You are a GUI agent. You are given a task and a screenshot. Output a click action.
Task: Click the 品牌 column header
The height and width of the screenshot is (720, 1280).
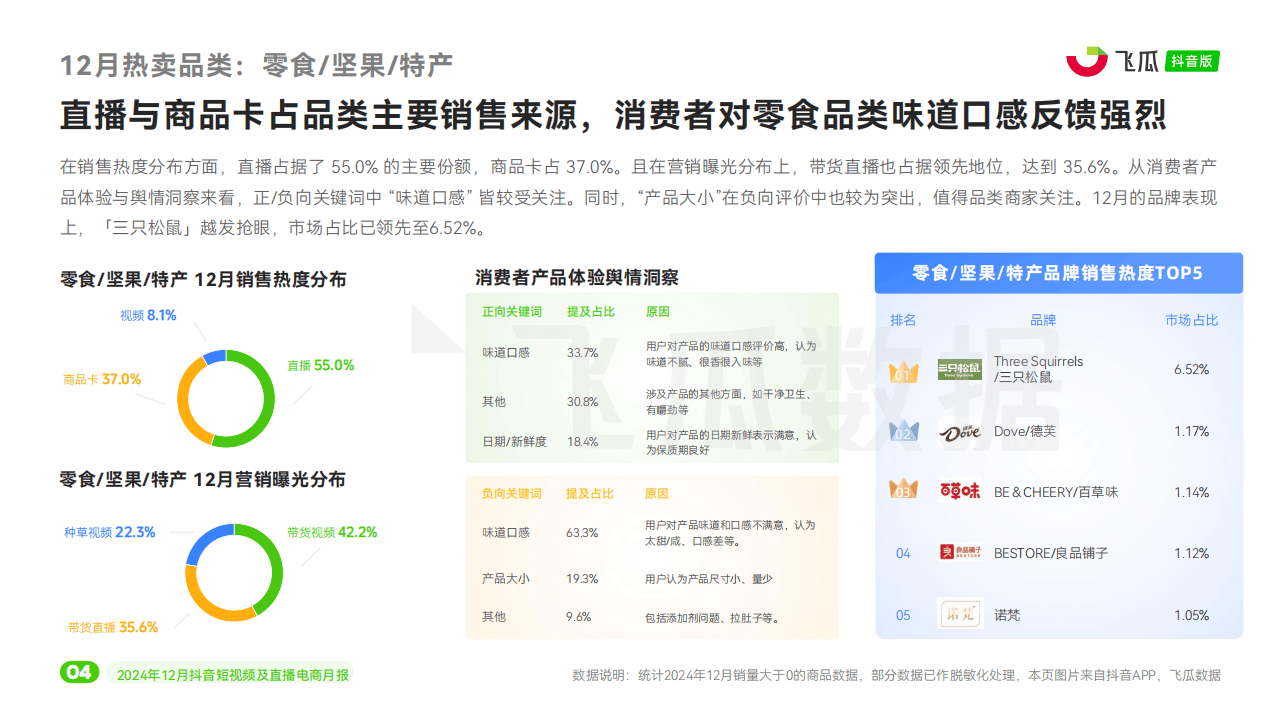[x=1043, y=321]
